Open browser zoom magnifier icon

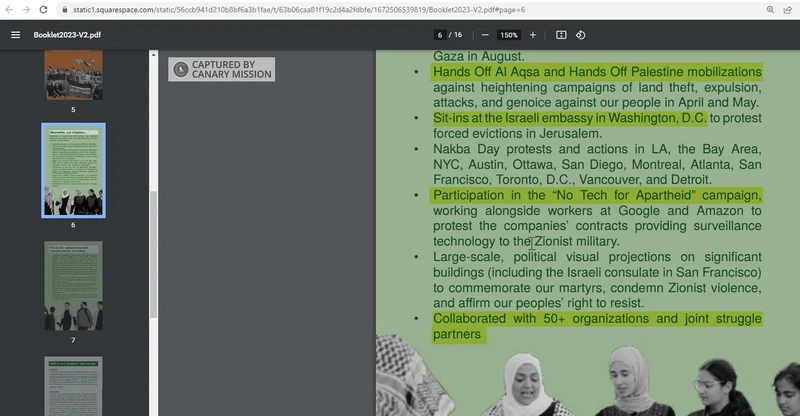click(769, 9)
